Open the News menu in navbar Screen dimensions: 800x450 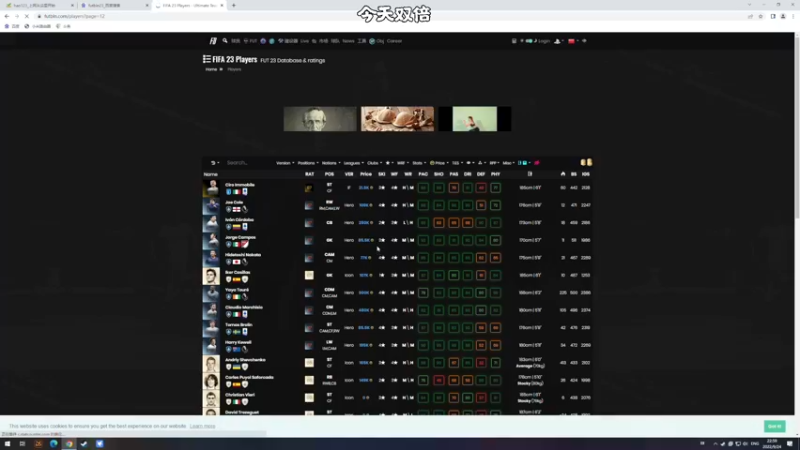tap(348, 41)
